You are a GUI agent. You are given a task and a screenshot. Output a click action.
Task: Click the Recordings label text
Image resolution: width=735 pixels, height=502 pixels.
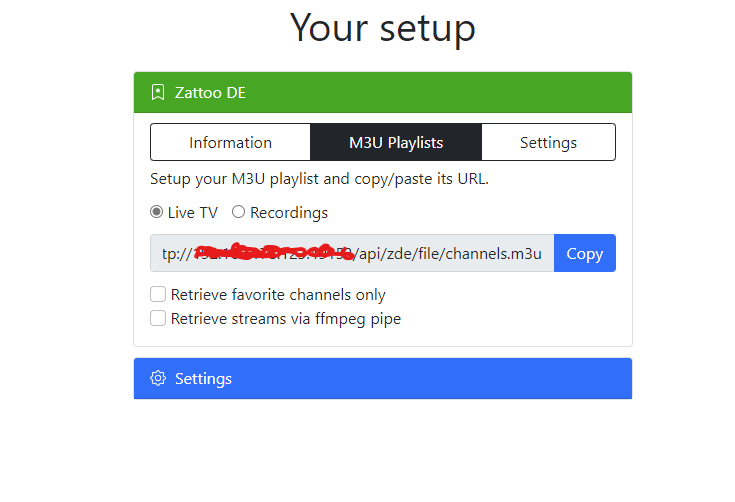(289, 213)
